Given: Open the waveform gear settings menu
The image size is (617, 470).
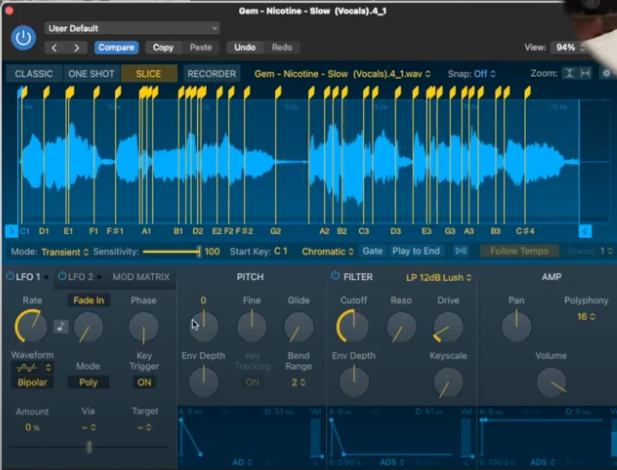Looking at the screenshot, I should 606,73.
